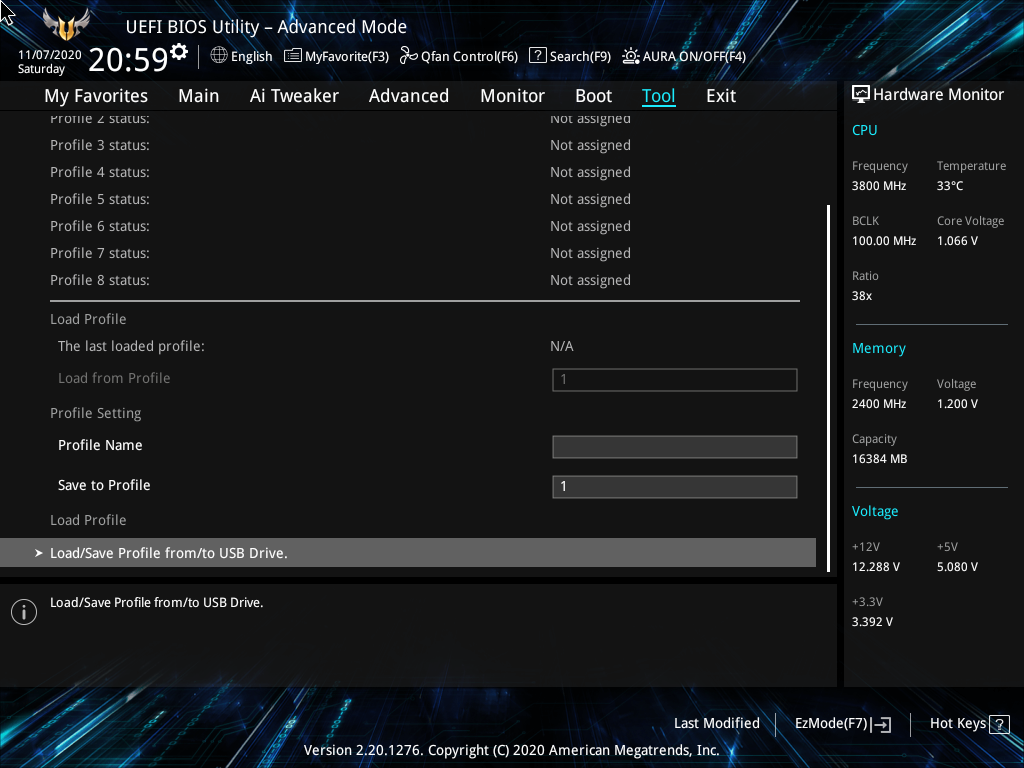Screen dimensions: 1024x768
Task: Select Profile 8 status row
Action: [424, 280]
